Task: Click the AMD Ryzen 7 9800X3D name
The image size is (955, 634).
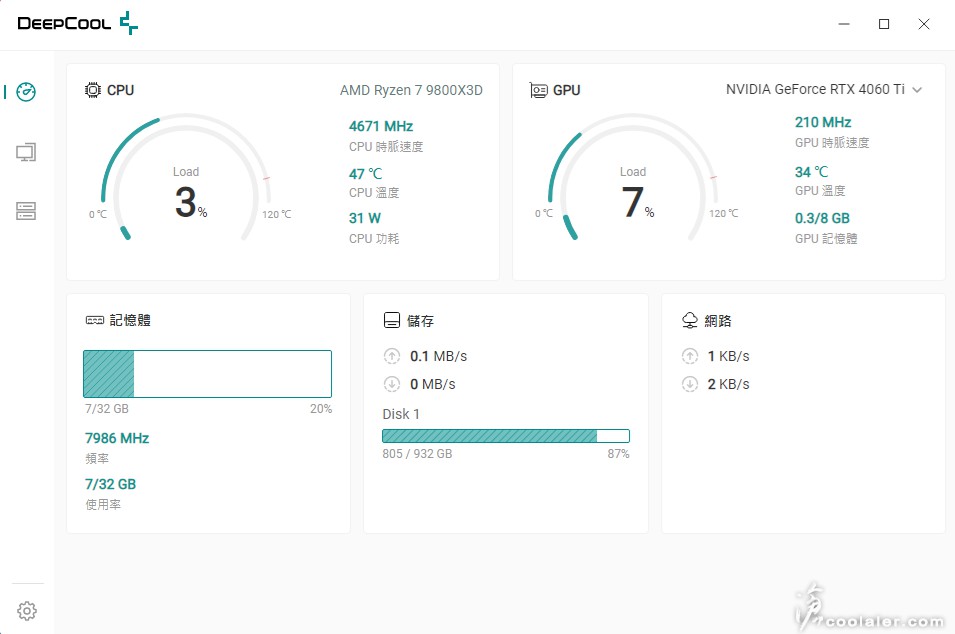Action: point(411,90)
